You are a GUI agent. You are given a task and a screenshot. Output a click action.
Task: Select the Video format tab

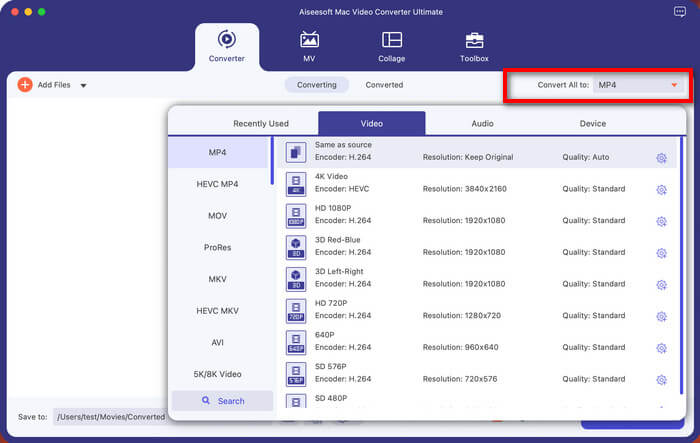click(371, 123)
